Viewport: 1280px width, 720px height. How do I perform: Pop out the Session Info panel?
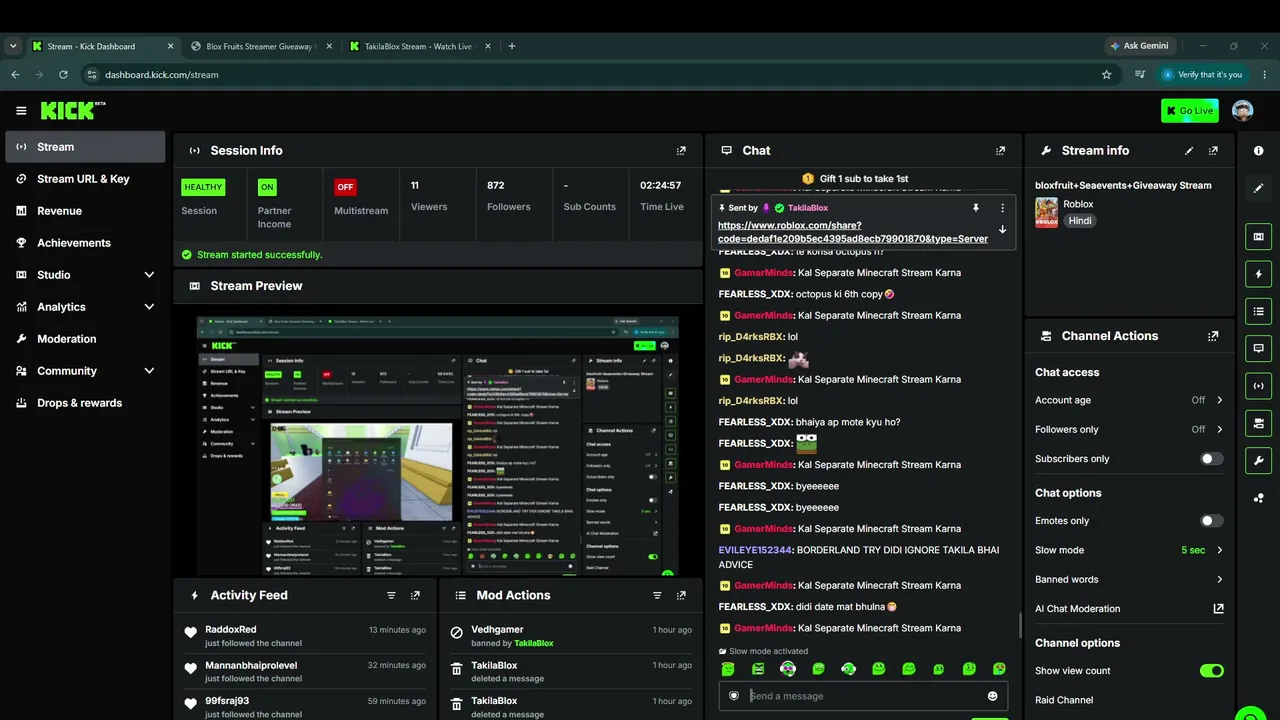[x=681, y=151]
